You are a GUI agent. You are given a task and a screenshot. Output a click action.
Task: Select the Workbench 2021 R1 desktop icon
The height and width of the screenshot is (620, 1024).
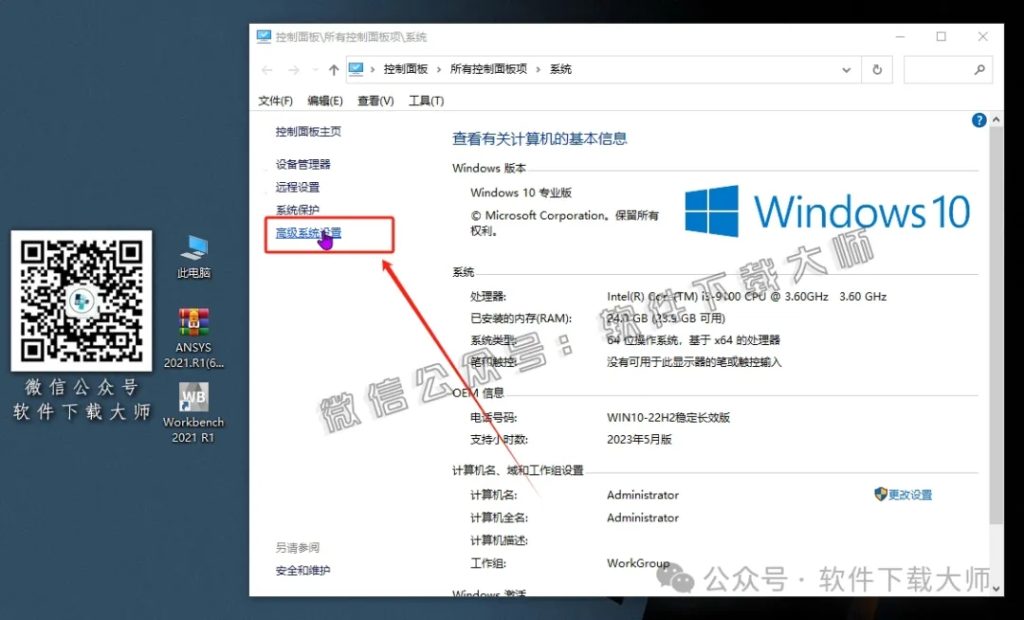click(x=194, y=412)
